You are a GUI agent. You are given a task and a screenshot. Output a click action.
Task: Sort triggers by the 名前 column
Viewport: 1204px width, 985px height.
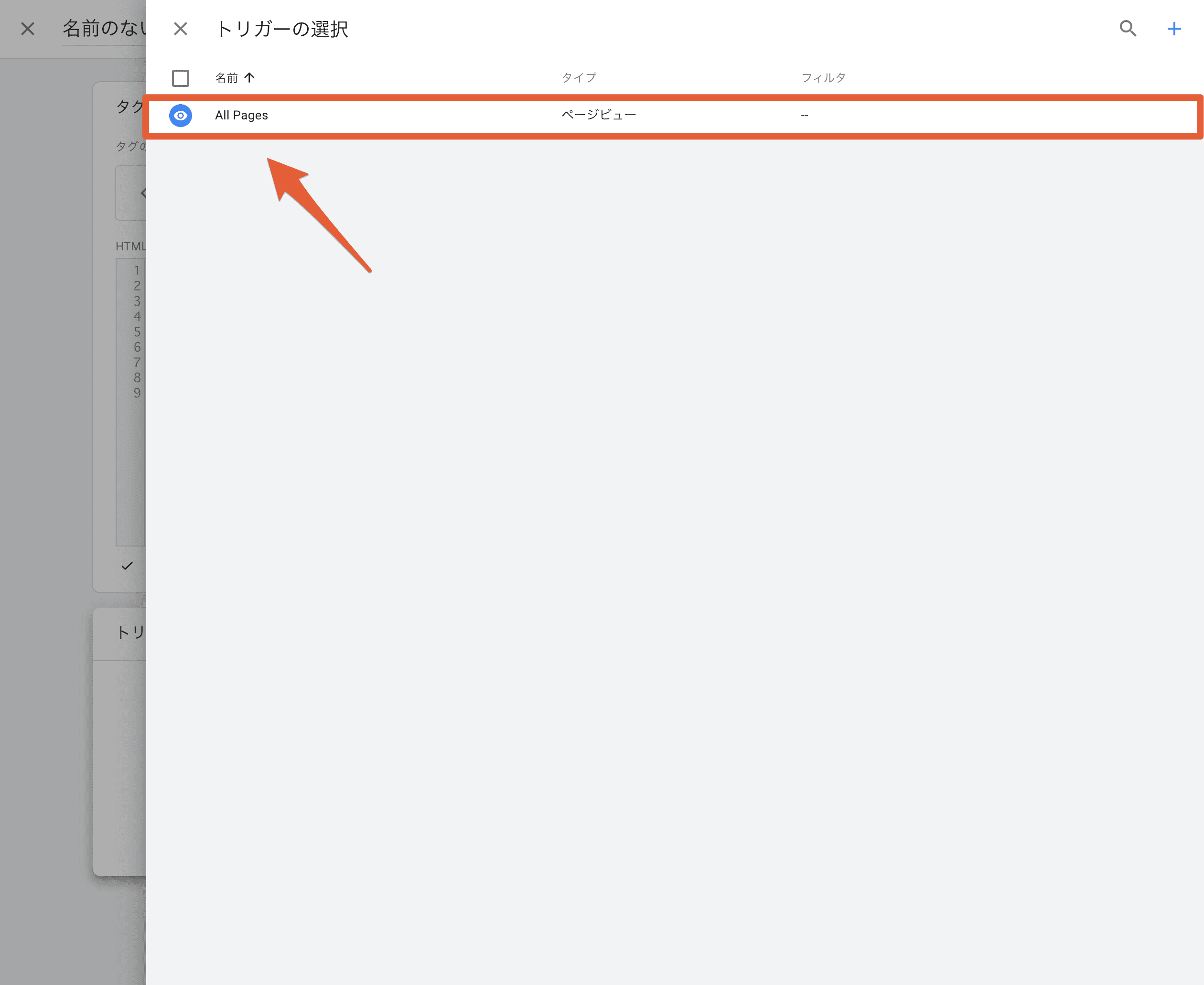[x=226, y=78]
